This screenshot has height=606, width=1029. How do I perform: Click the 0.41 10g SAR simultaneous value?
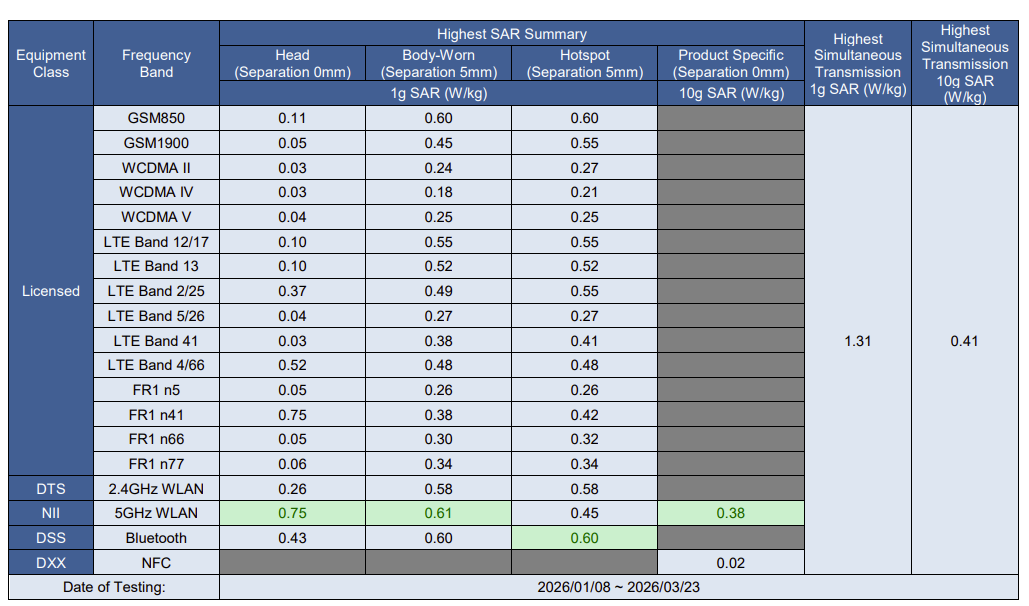coord(964,341)
